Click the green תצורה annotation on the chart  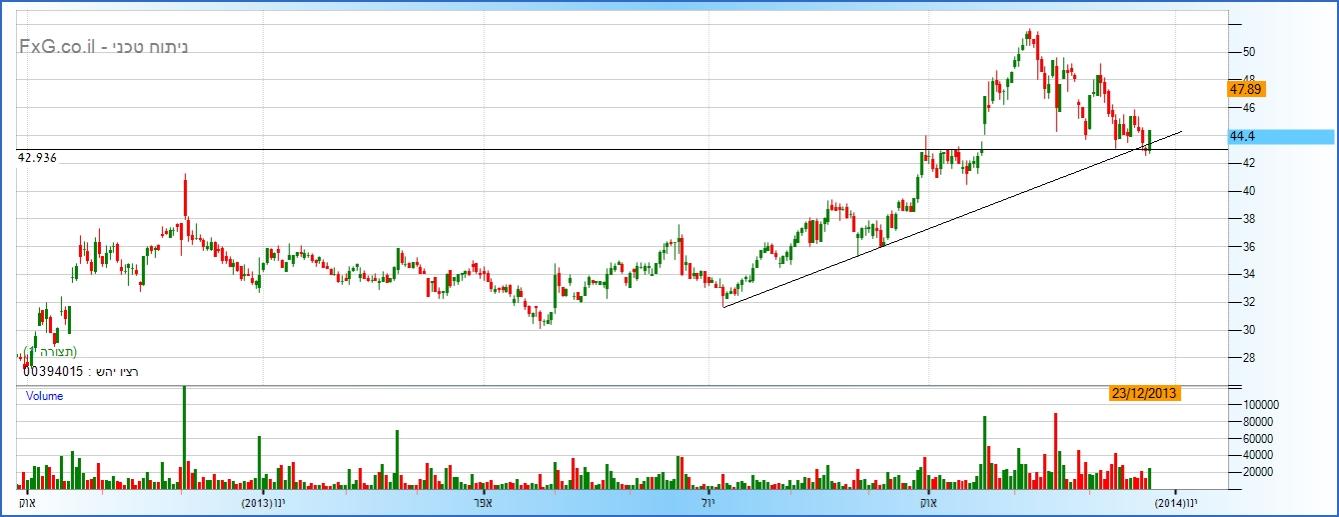[55, 351]
